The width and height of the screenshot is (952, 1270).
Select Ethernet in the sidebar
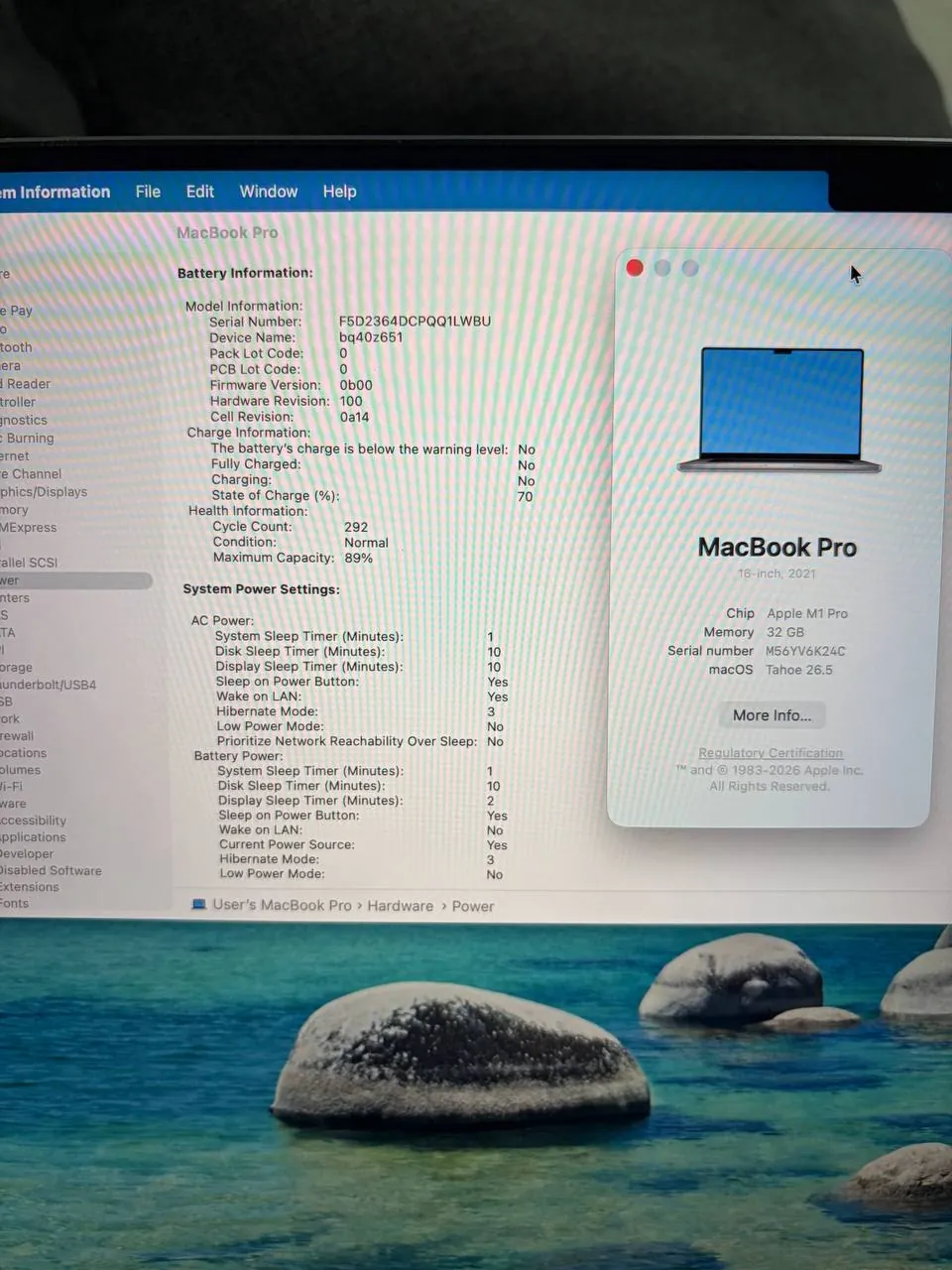[15, 456]
